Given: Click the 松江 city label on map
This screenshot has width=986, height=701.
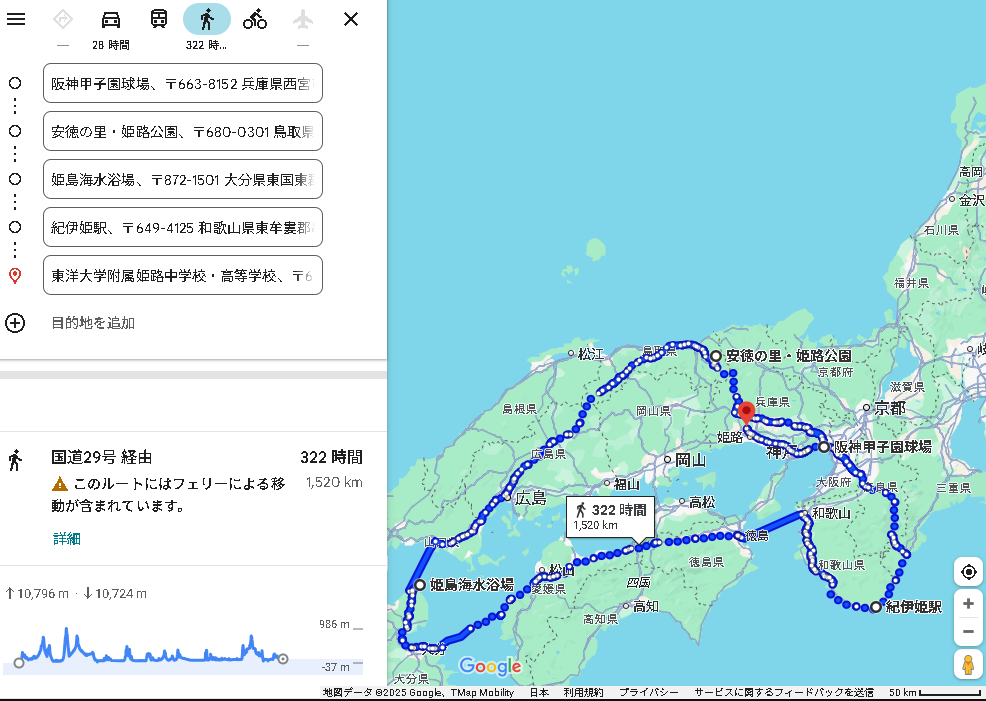Looking at the screenshot, I should pyautogui.click(x=590, y=354).
